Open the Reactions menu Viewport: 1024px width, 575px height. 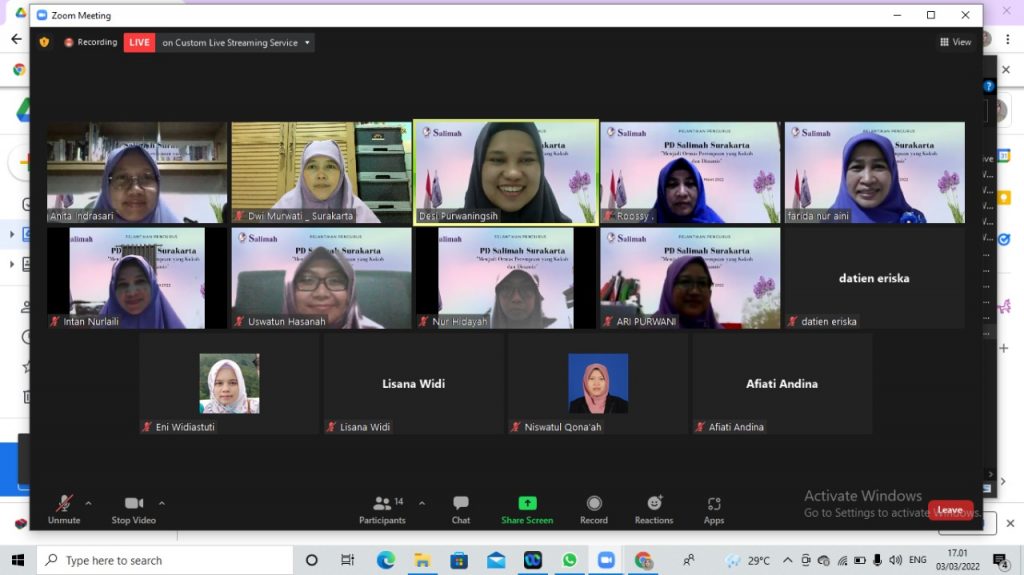[x=654, y=509]
